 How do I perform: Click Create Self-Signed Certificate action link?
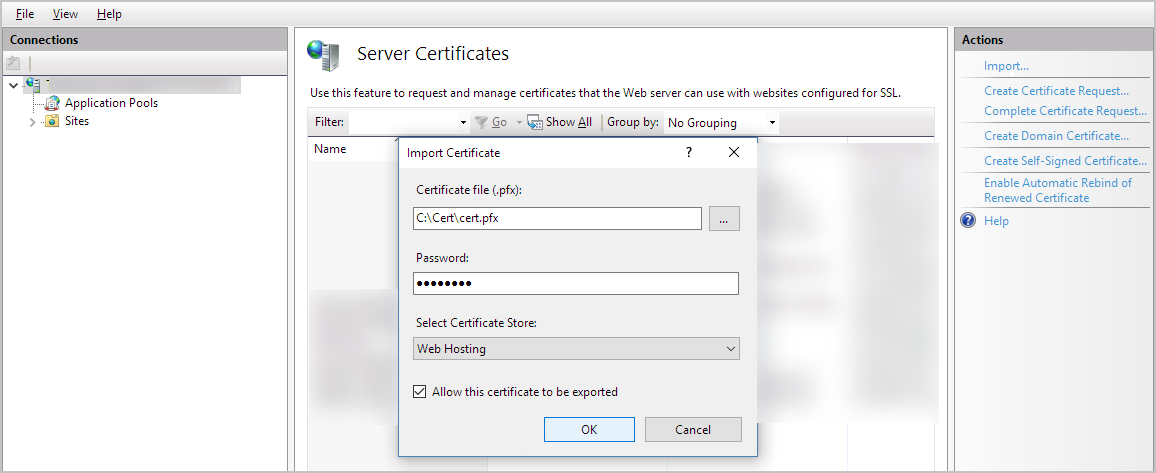coord(1064,161)
